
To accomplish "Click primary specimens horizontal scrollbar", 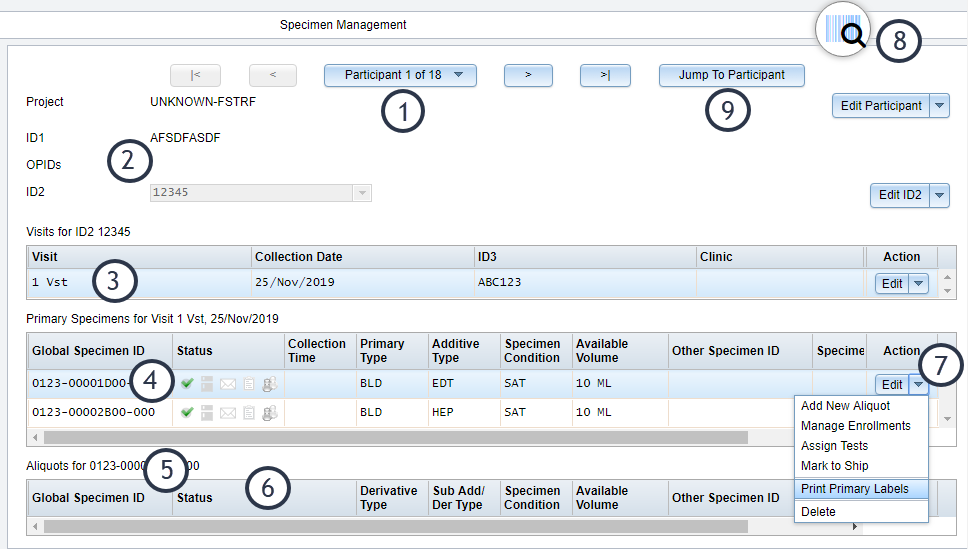I will 396,438.
